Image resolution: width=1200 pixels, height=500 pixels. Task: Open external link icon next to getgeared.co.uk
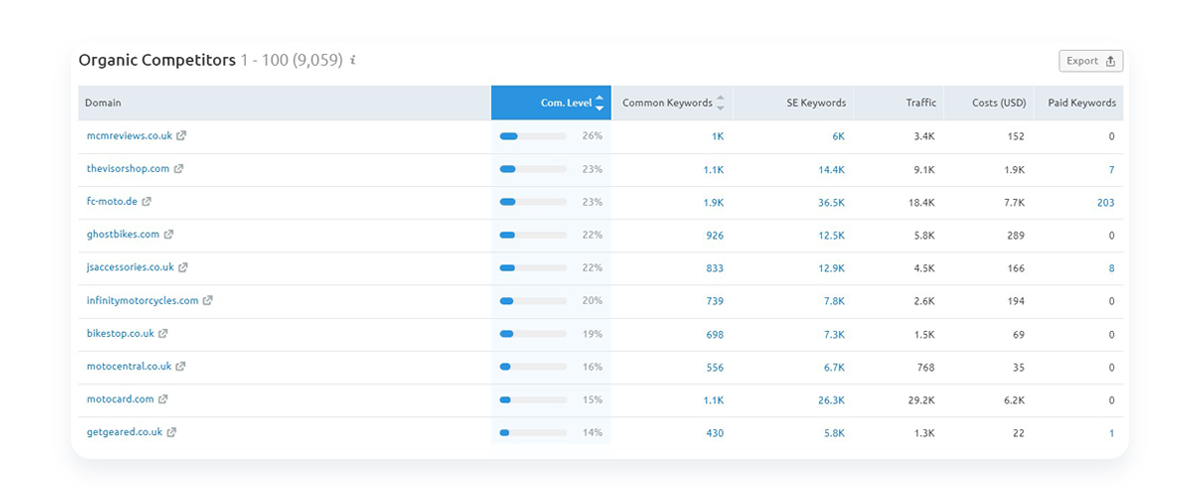(x=171, y=432)
